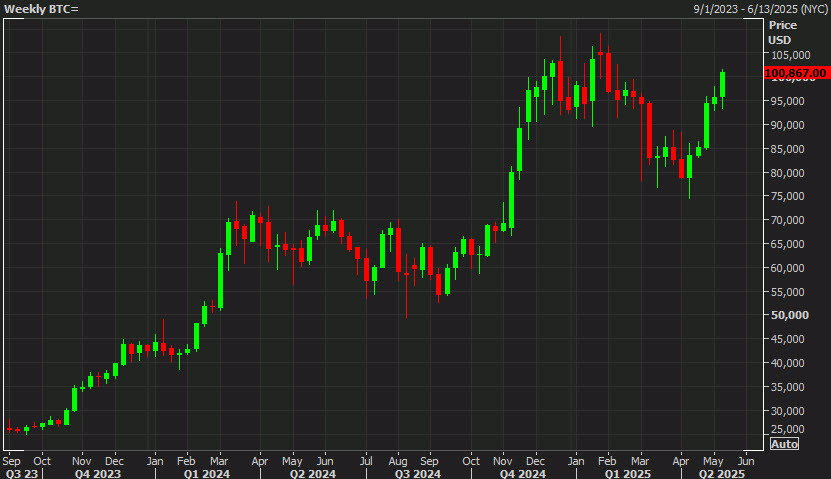Click the Sep 2023 label at axis start

pos(13,461)
